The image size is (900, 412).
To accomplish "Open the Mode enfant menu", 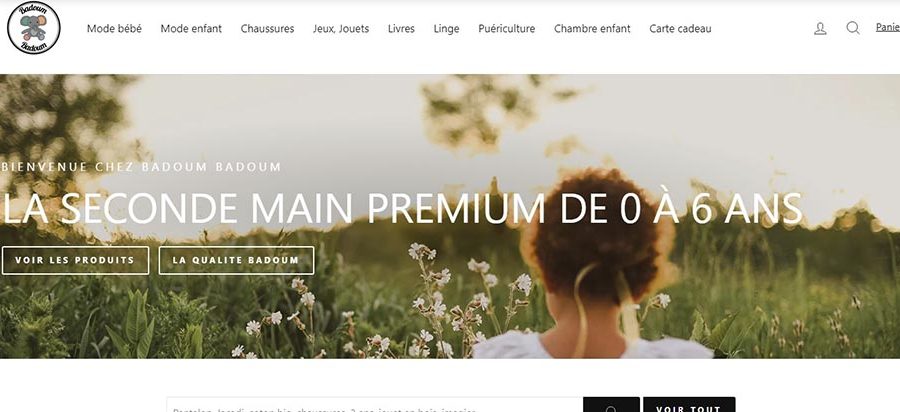I will (191, 29).
